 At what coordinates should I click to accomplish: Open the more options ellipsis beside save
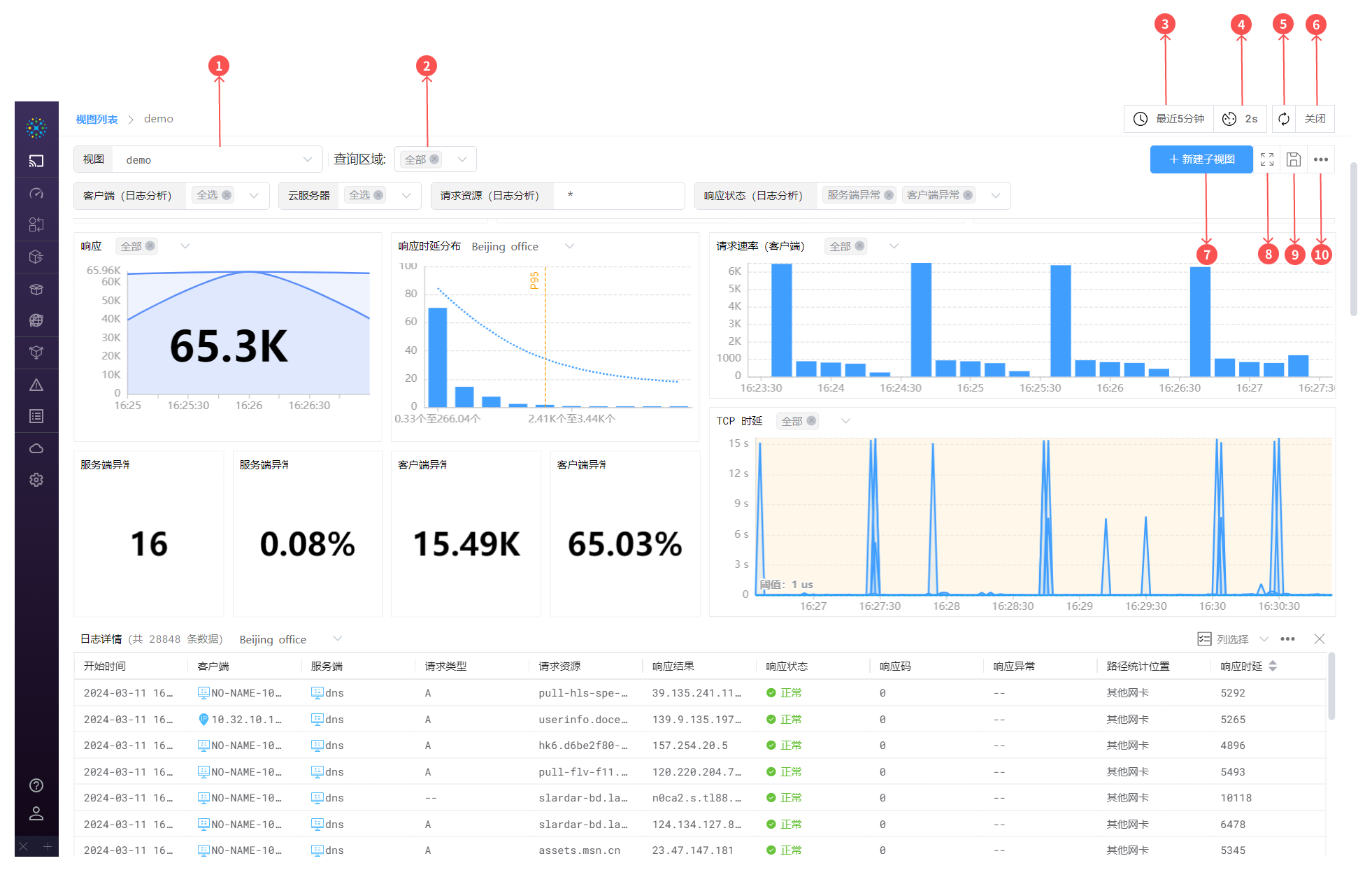tap(1320, 159)
